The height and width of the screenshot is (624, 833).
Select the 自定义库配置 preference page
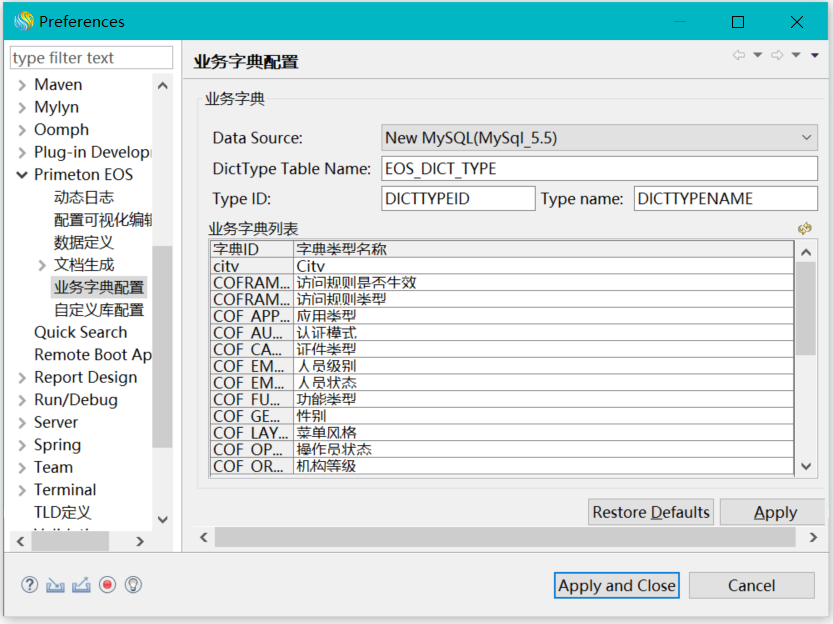click(x=98, y=310)
